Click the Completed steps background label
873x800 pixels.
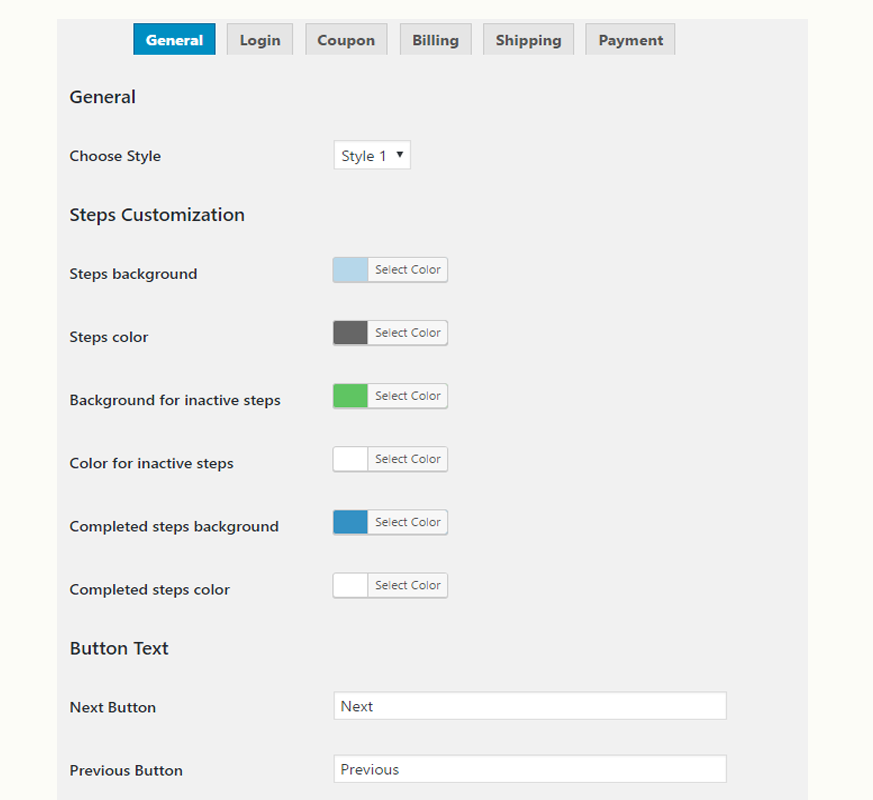point(174,527)
